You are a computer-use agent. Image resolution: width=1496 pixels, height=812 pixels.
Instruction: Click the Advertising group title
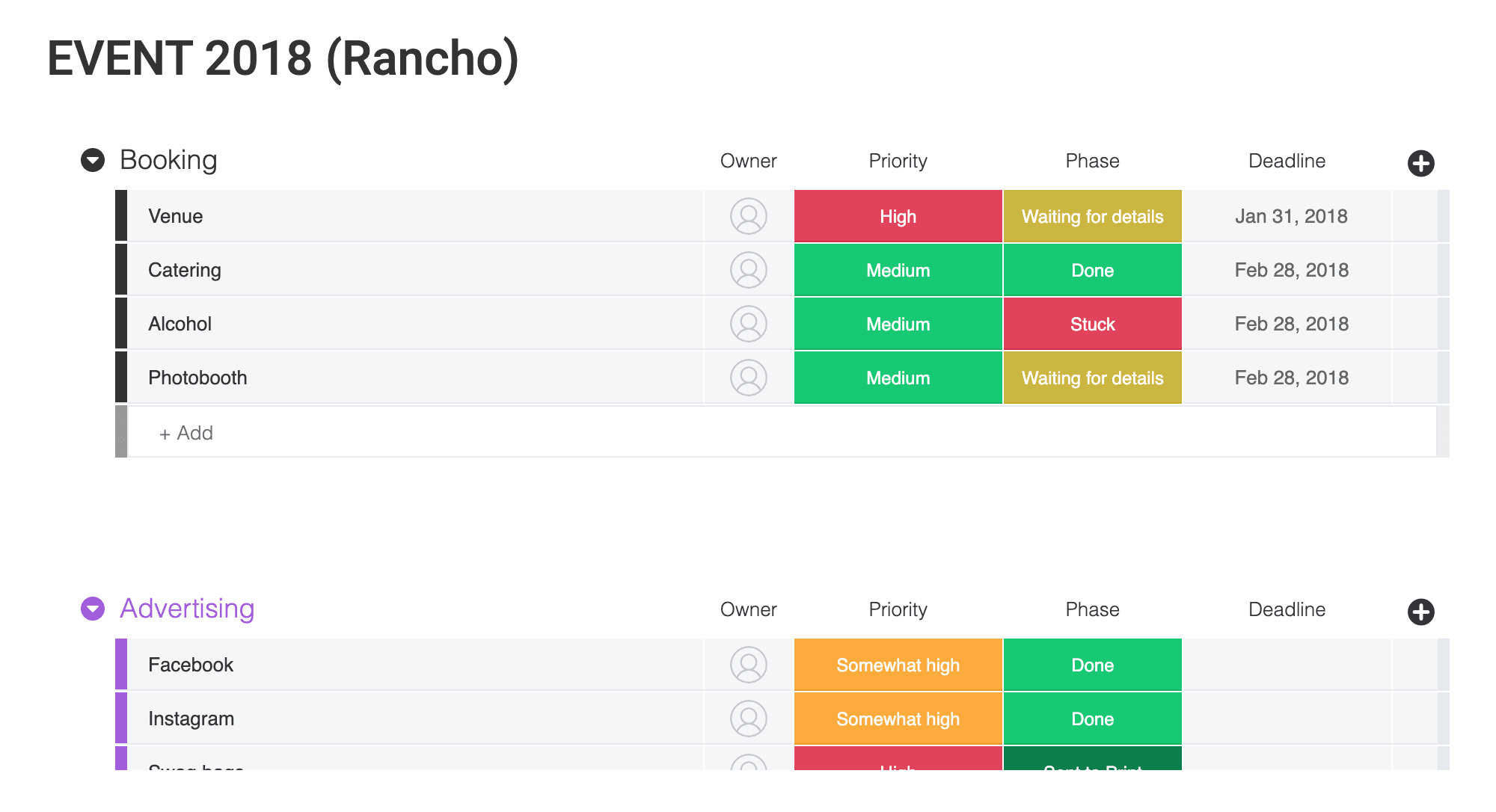[187, 609]
